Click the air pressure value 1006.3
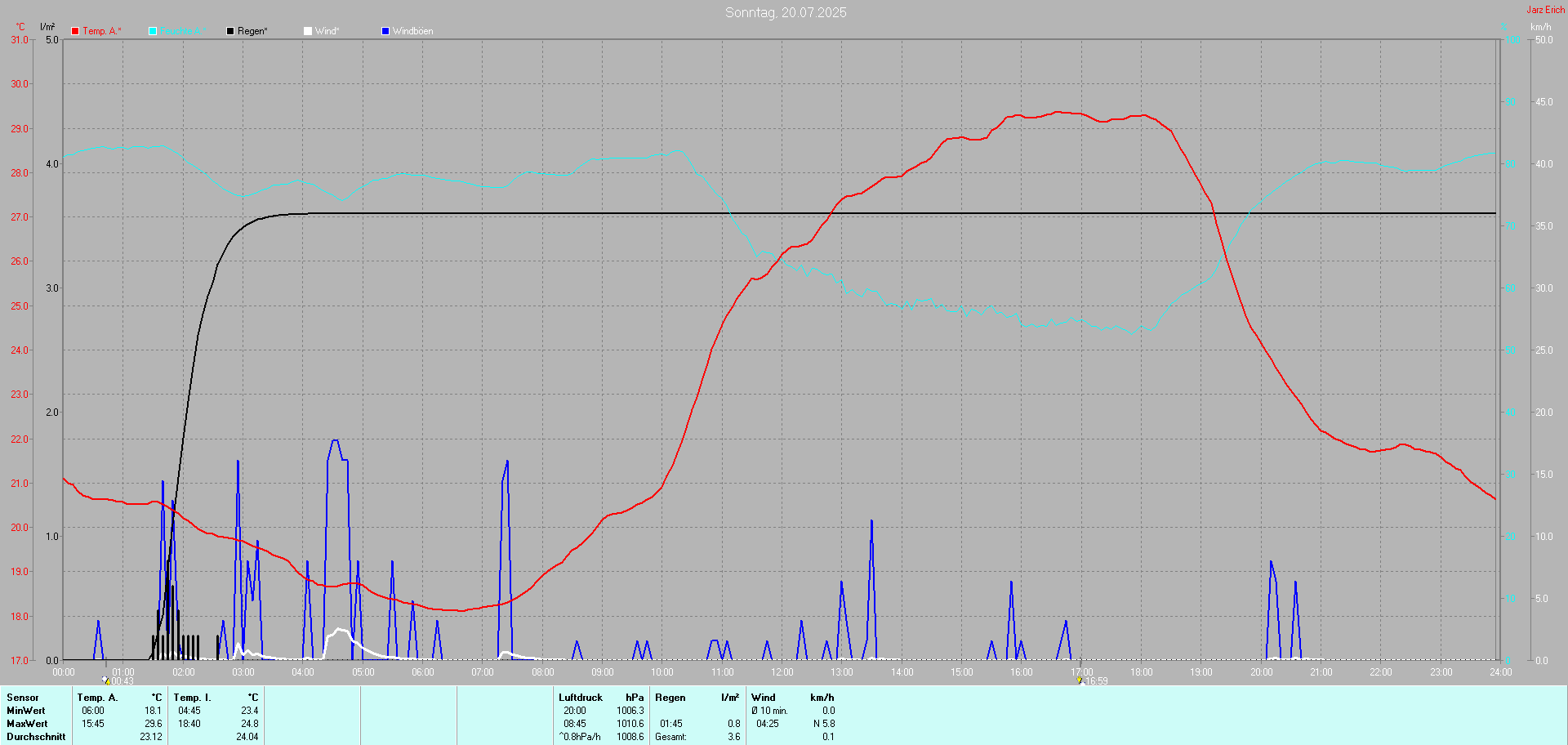This screenshot has height=745, width=1568. 630,711
